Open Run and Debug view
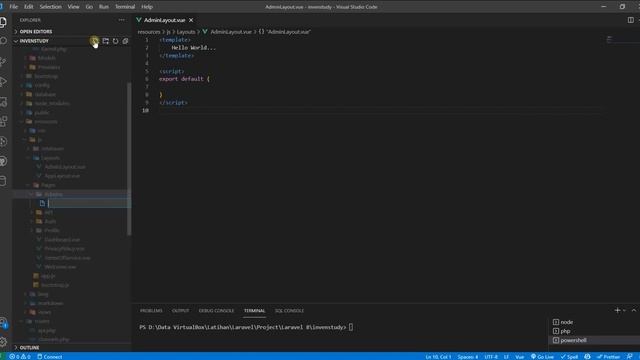The height and width of the screenshot is (360, 640). point(3,81)
